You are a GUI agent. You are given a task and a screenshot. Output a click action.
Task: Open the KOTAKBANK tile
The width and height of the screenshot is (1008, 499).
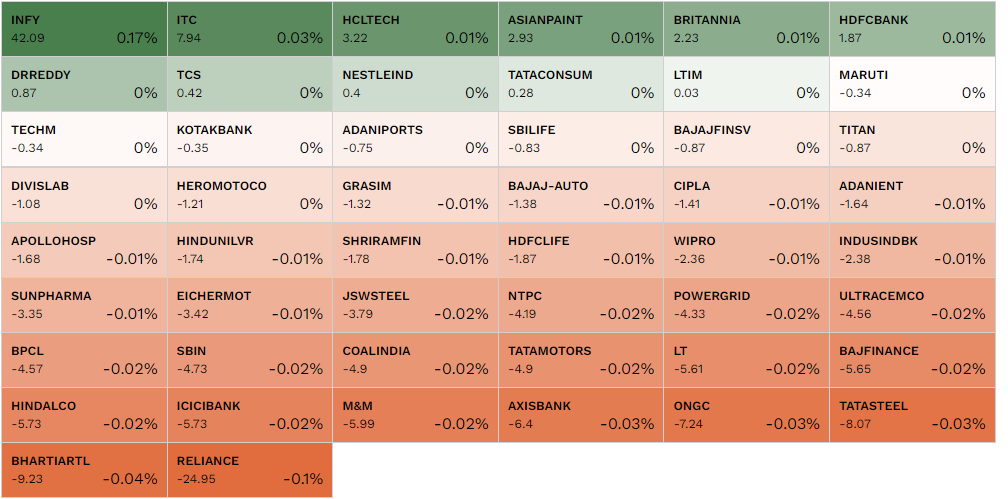point(249,139)
